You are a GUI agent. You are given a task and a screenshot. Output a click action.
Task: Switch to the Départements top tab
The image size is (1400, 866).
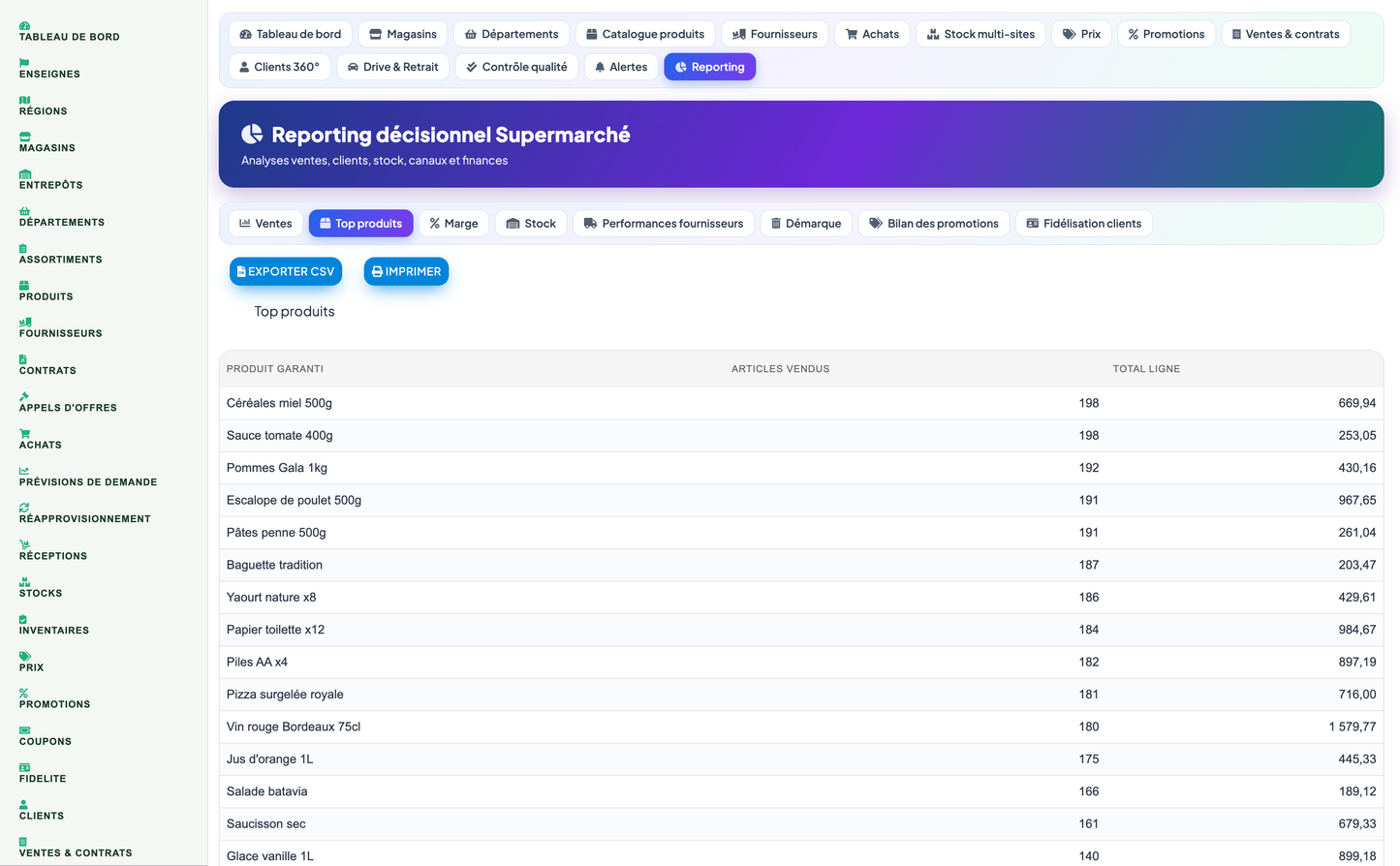pos(512,34)
